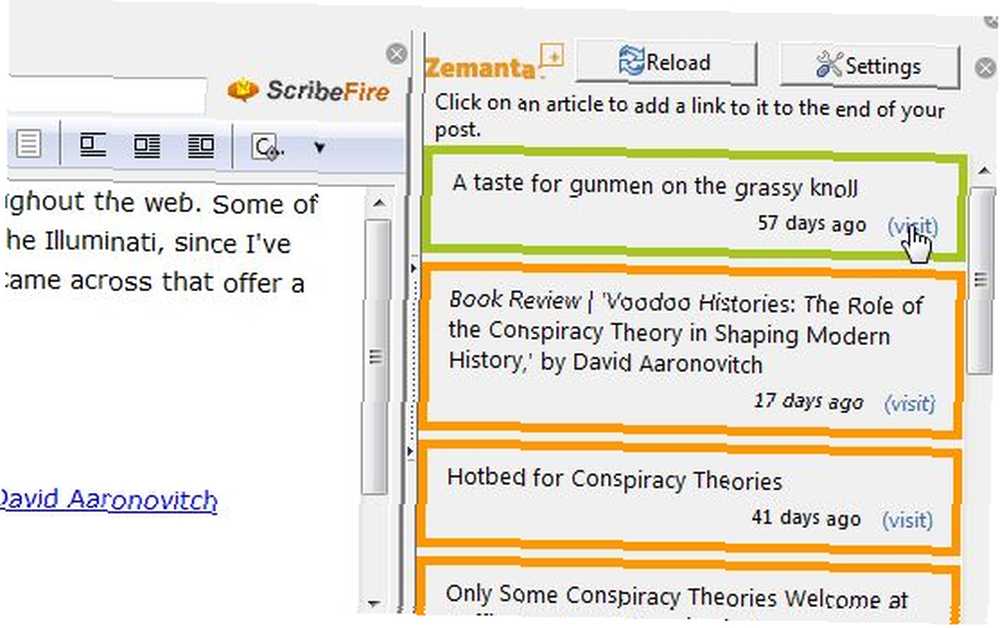Open Zemanta Settings

point(869,66)
